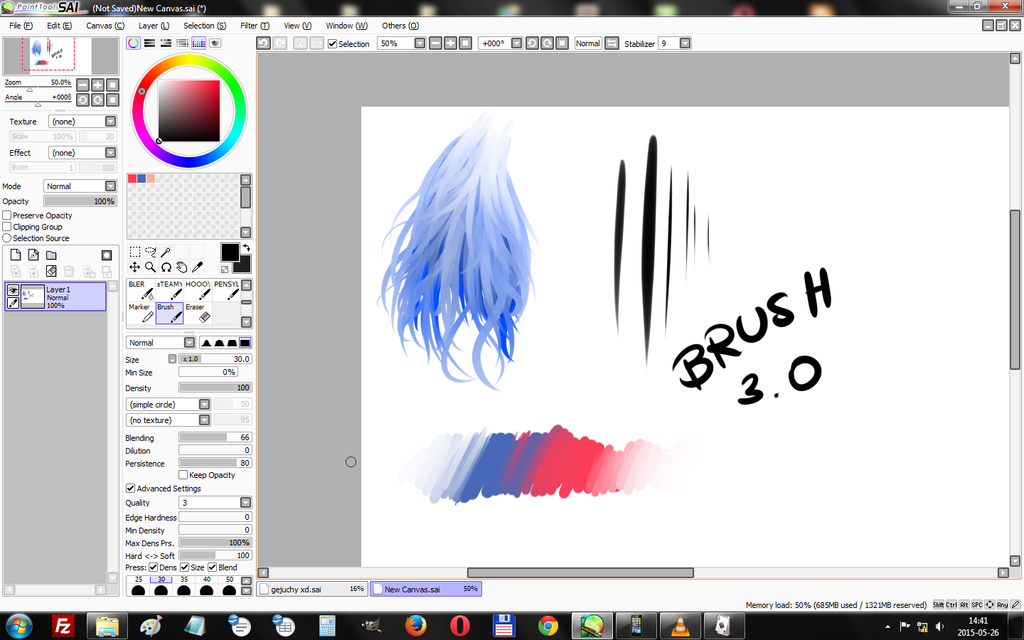Screen dimensions: 1024x640
Task: Create a new linework layer
Action: [x=33, y=255]
